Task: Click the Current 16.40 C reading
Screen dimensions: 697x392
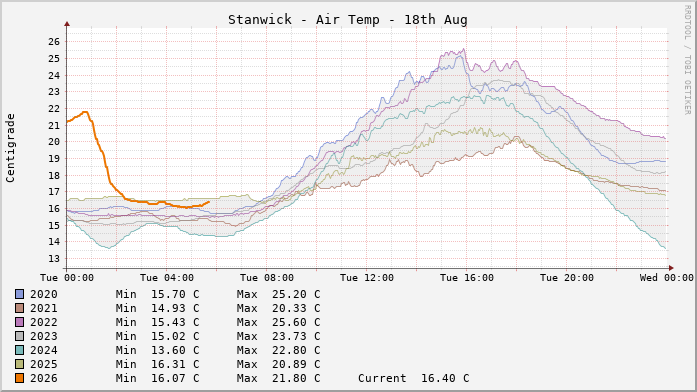Action: [x=413, y=378]
